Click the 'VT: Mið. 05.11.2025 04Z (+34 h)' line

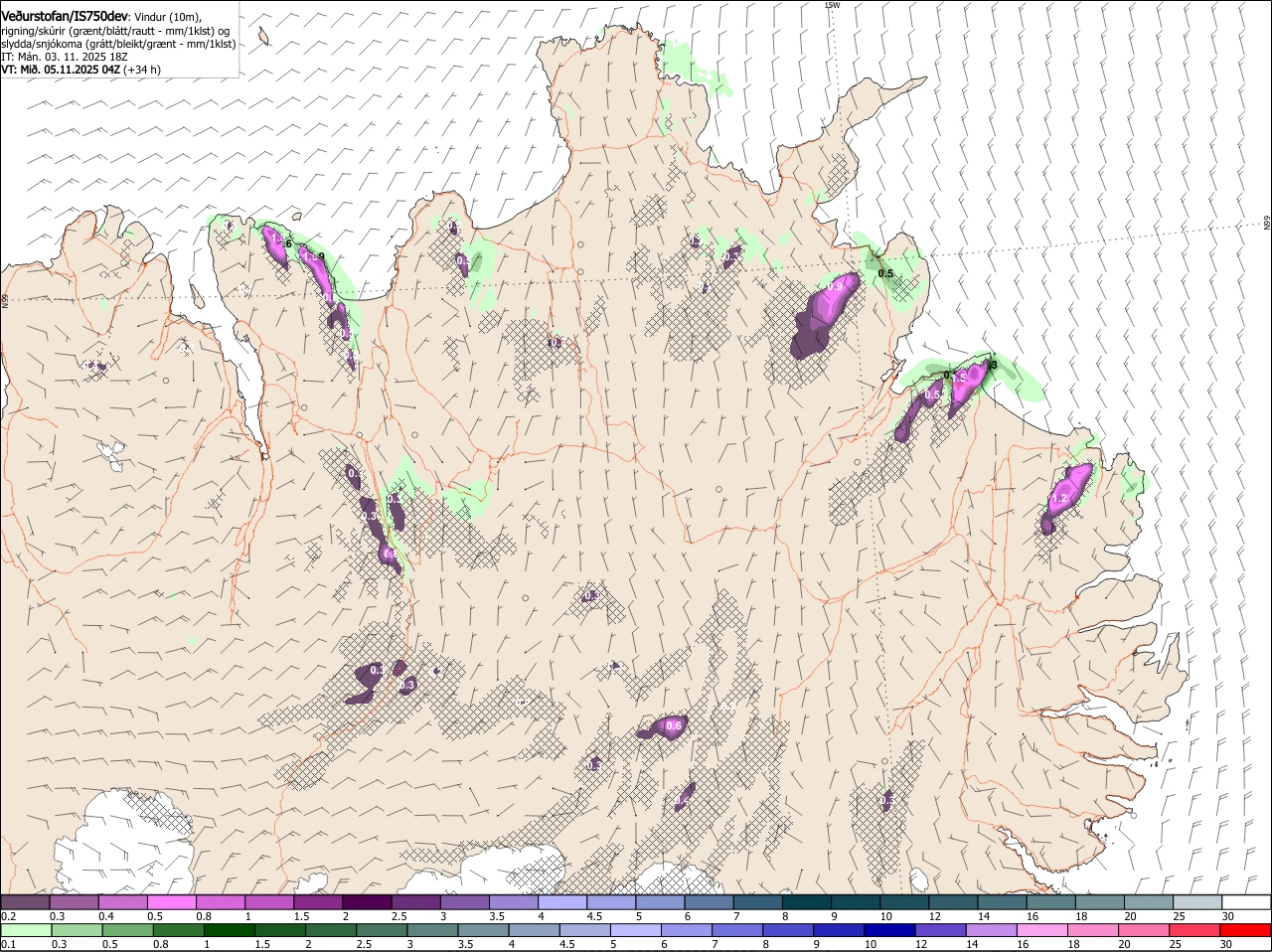coord(81,70)
